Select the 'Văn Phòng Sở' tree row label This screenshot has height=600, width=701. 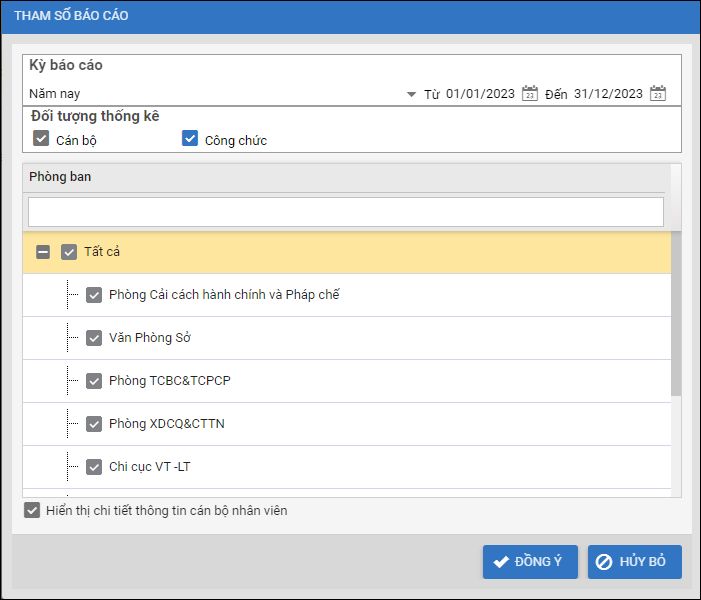coord(150,338)
